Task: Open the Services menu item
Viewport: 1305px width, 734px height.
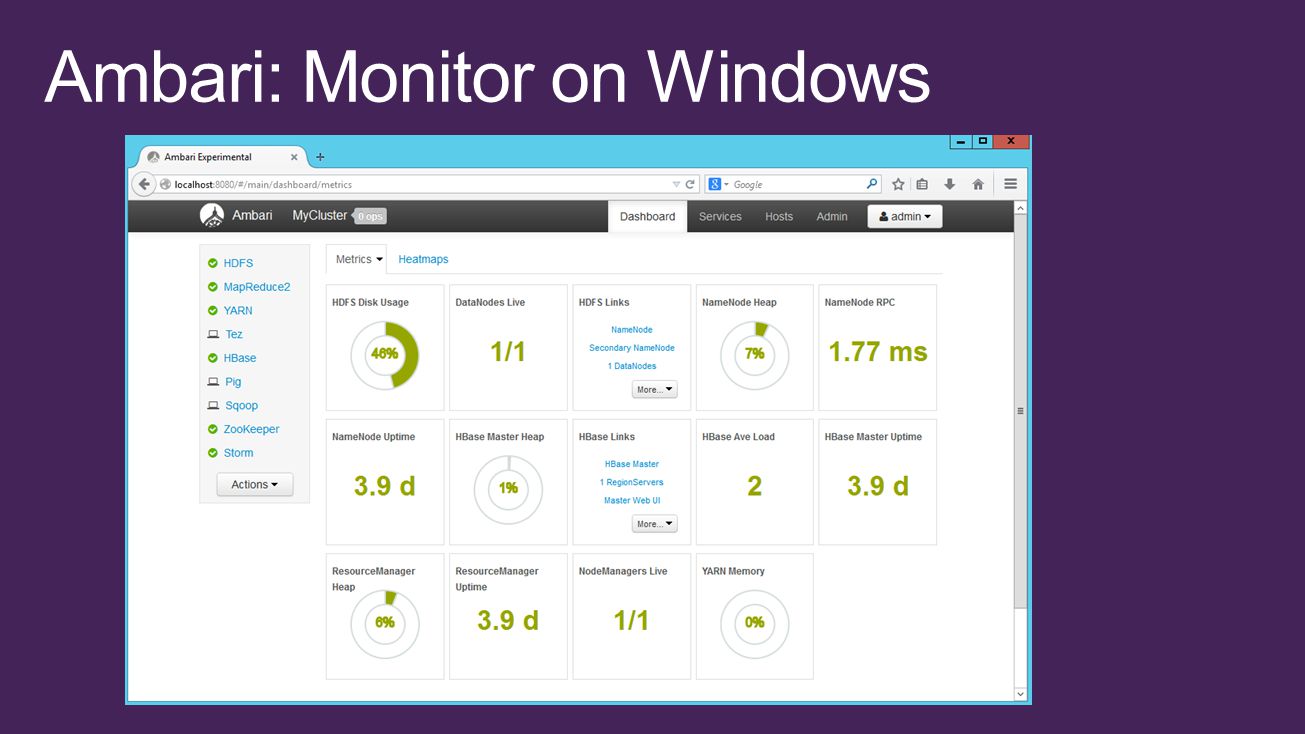Action: (x=720, y=216)
